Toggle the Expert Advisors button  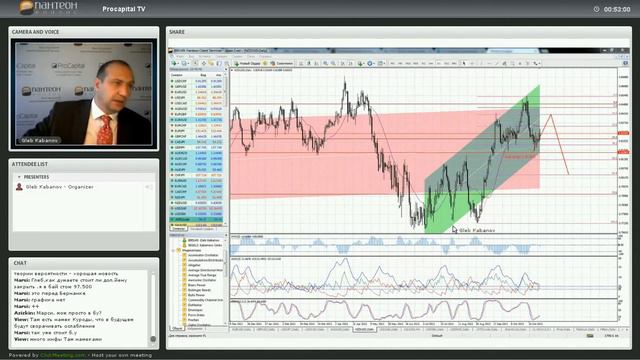point(283,63)
